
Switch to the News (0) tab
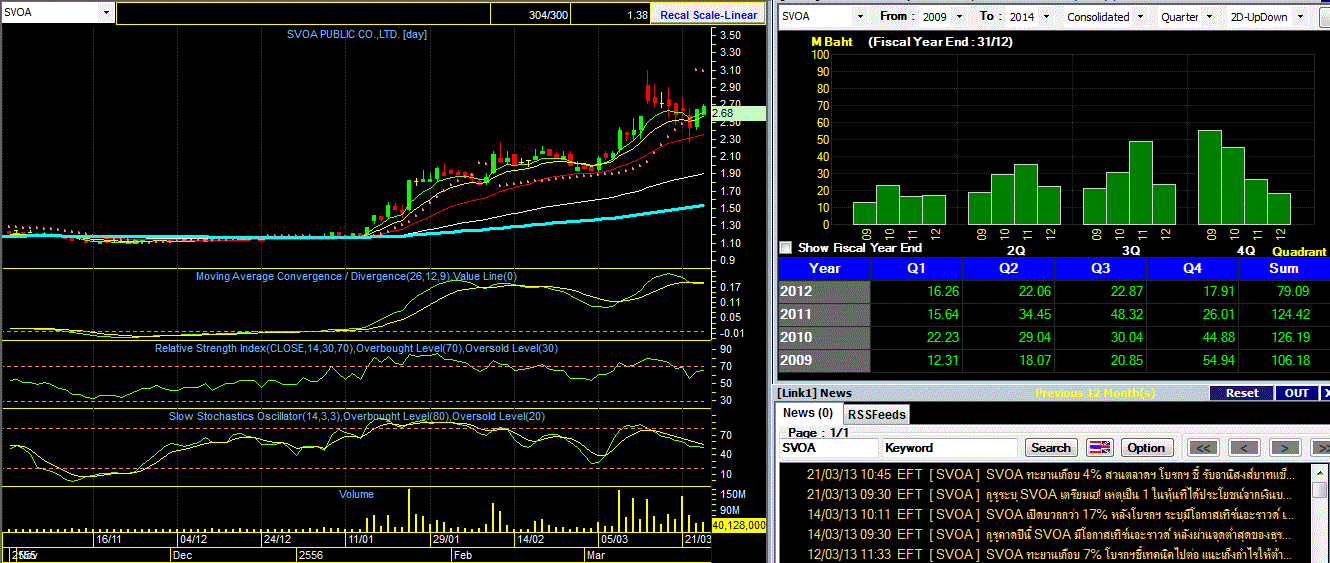click(x=808, y=413)
